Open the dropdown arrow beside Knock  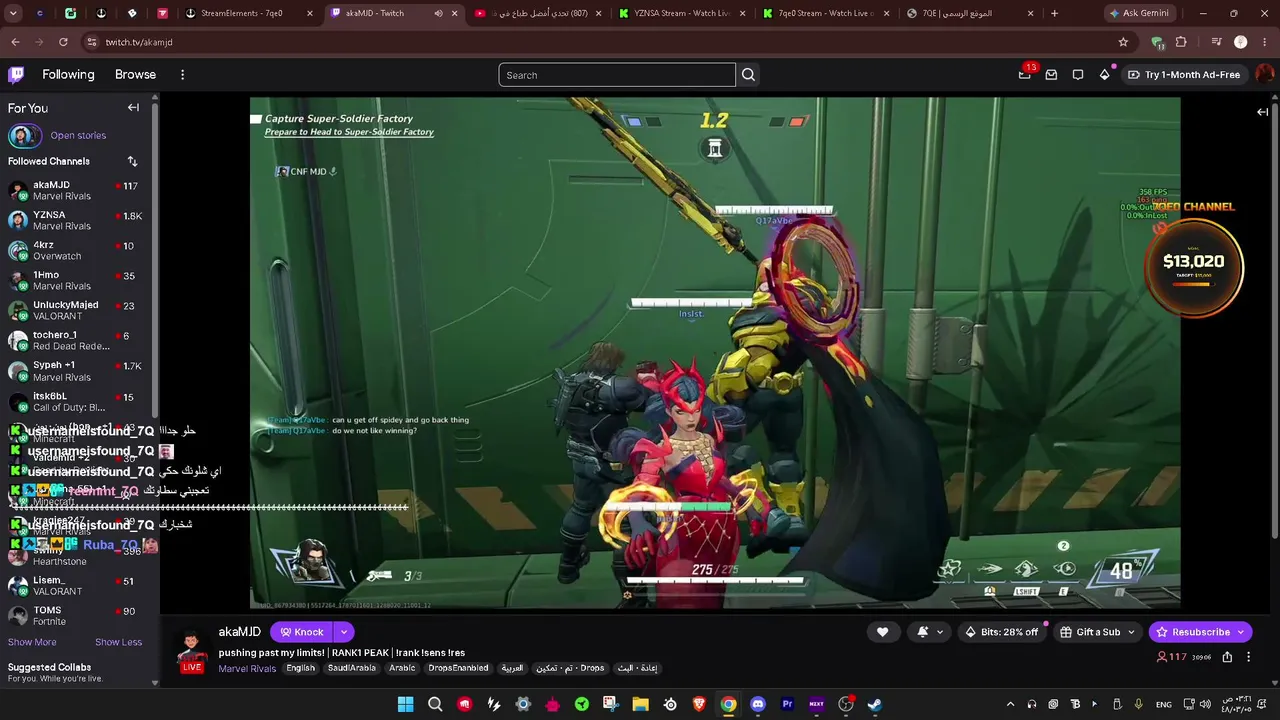click(x=343, y=632)
